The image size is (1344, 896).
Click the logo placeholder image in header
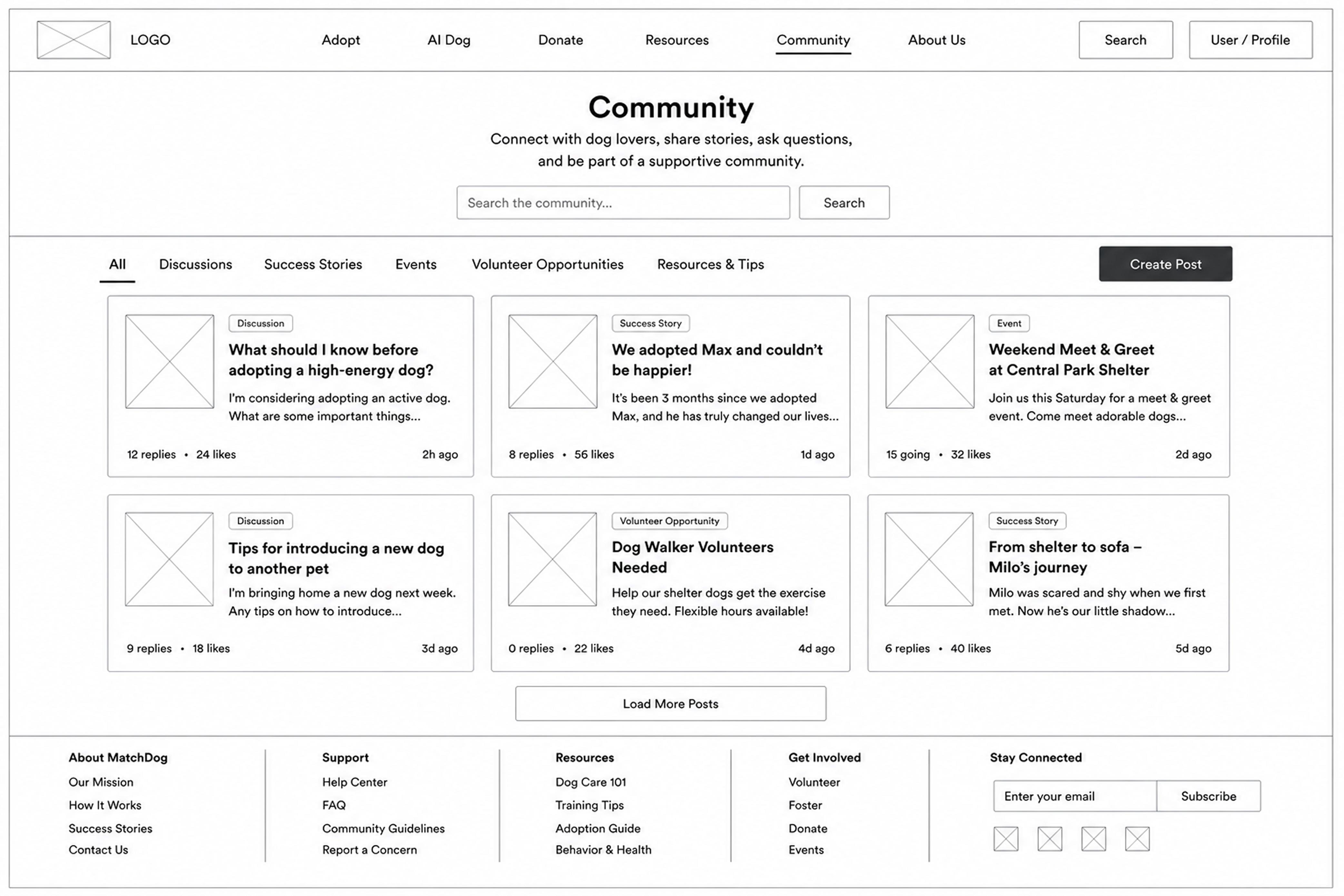(x=74, y=40)
